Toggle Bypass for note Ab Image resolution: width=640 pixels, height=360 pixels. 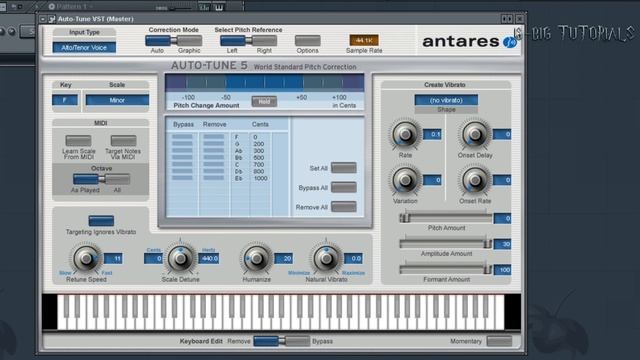182,151
